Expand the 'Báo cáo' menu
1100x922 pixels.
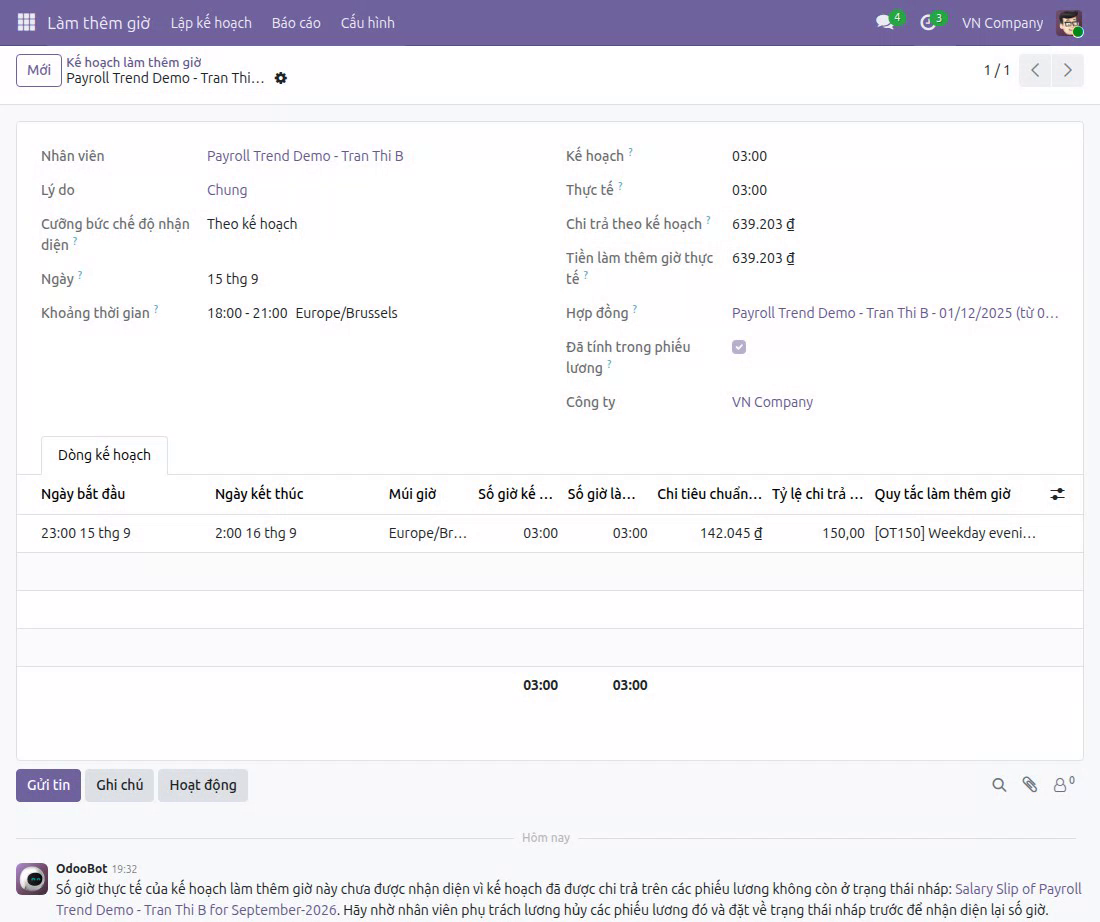pos(296,22)
